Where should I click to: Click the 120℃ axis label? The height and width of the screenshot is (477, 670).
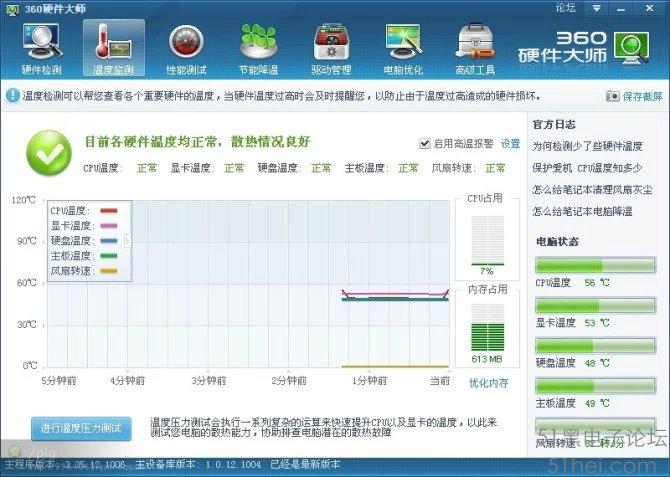coord(24,200)
